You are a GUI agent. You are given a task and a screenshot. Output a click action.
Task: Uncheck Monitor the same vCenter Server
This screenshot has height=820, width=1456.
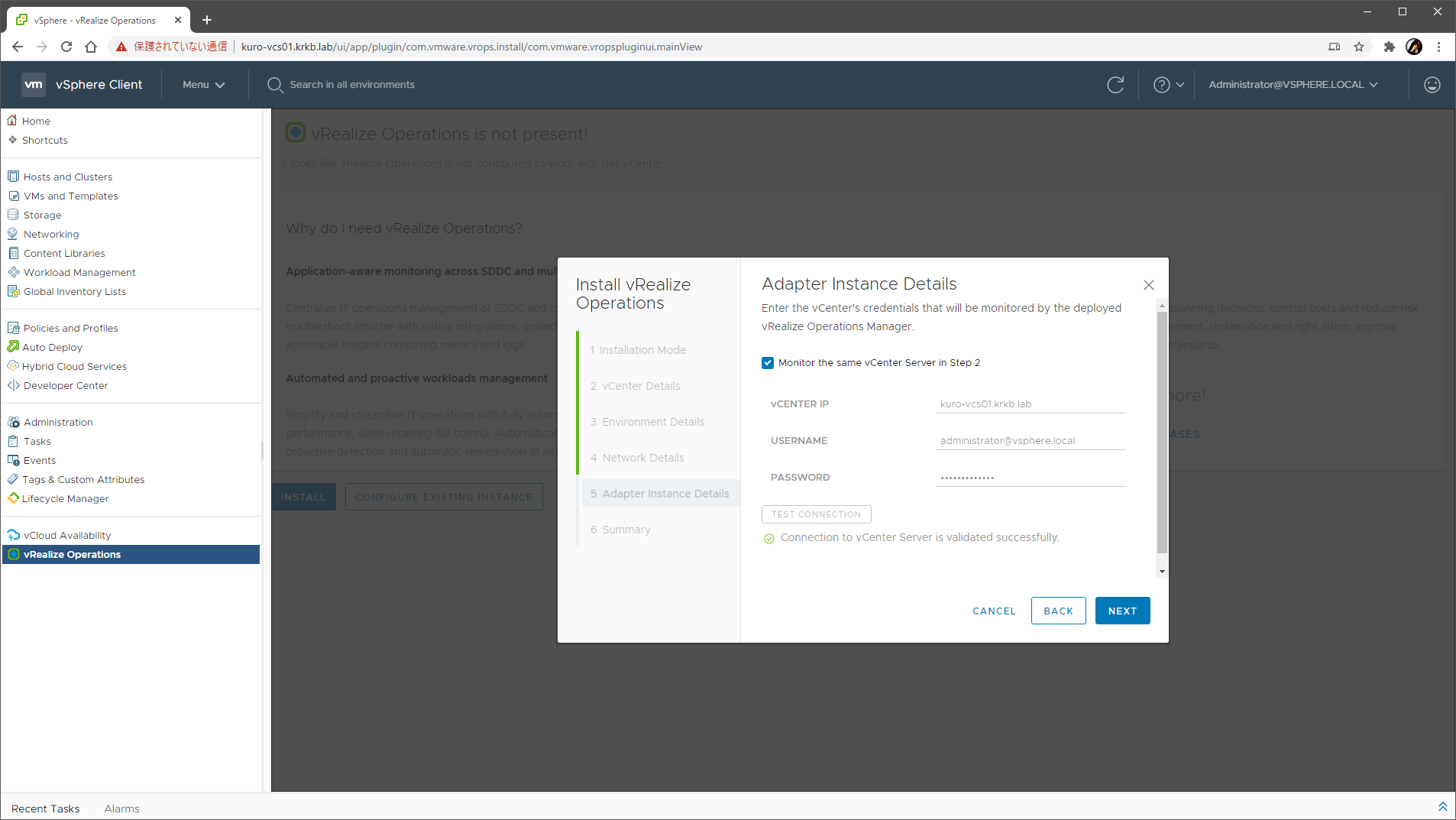coord(768,363)
